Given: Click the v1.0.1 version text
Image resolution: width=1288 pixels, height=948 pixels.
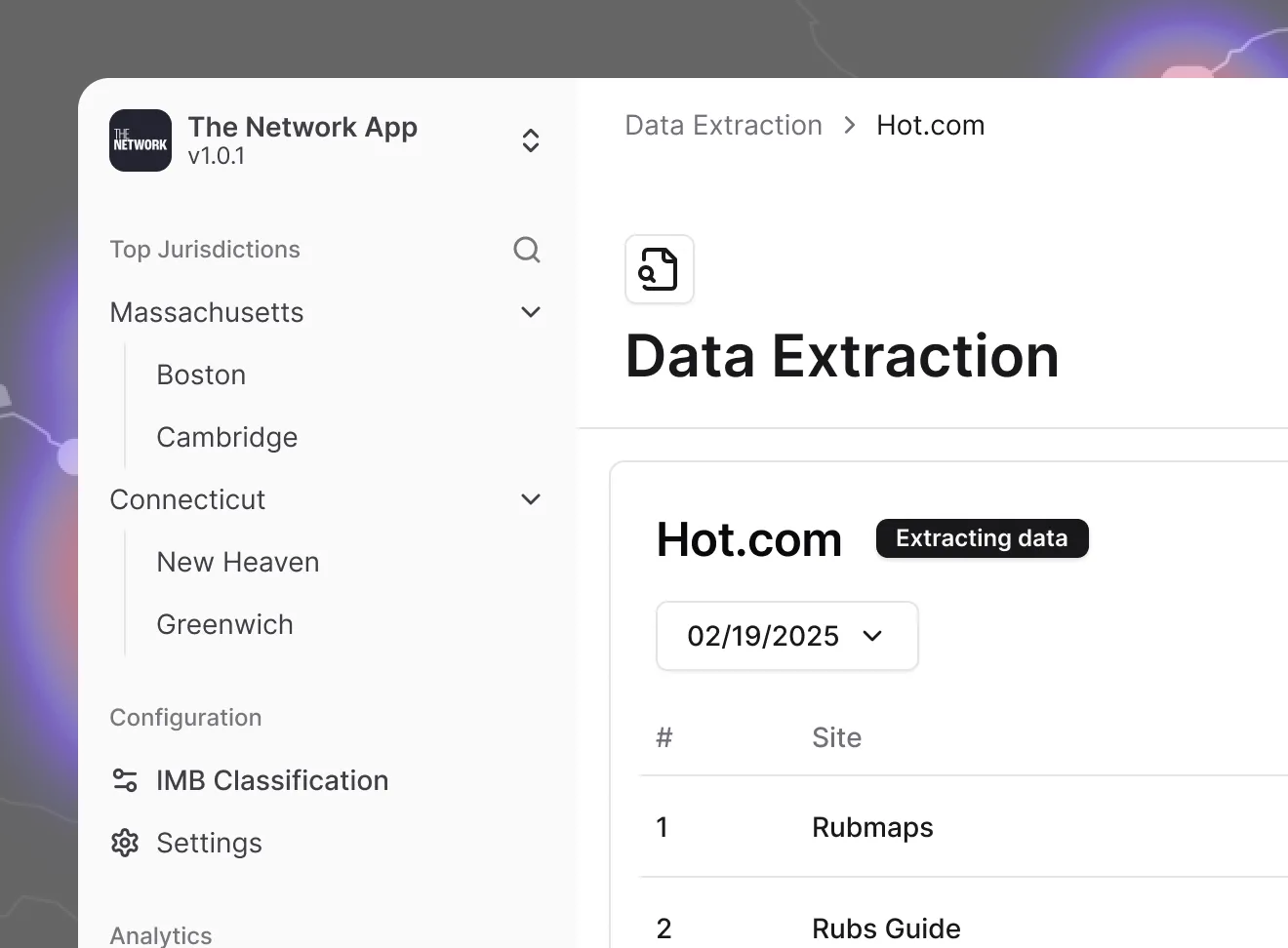Looking at the screenshot, I should pyautogui.click(x=217, y=156).
